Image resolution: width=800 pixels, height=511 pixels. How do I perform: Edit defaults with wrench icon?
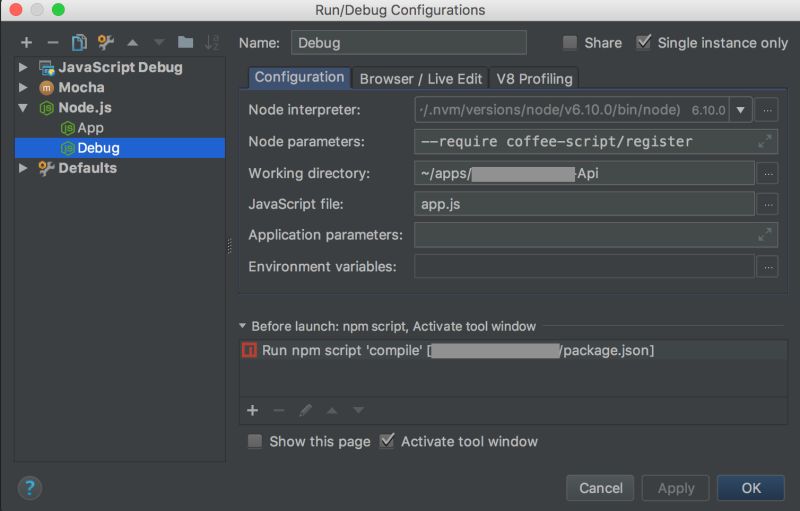tap(106, 43)
